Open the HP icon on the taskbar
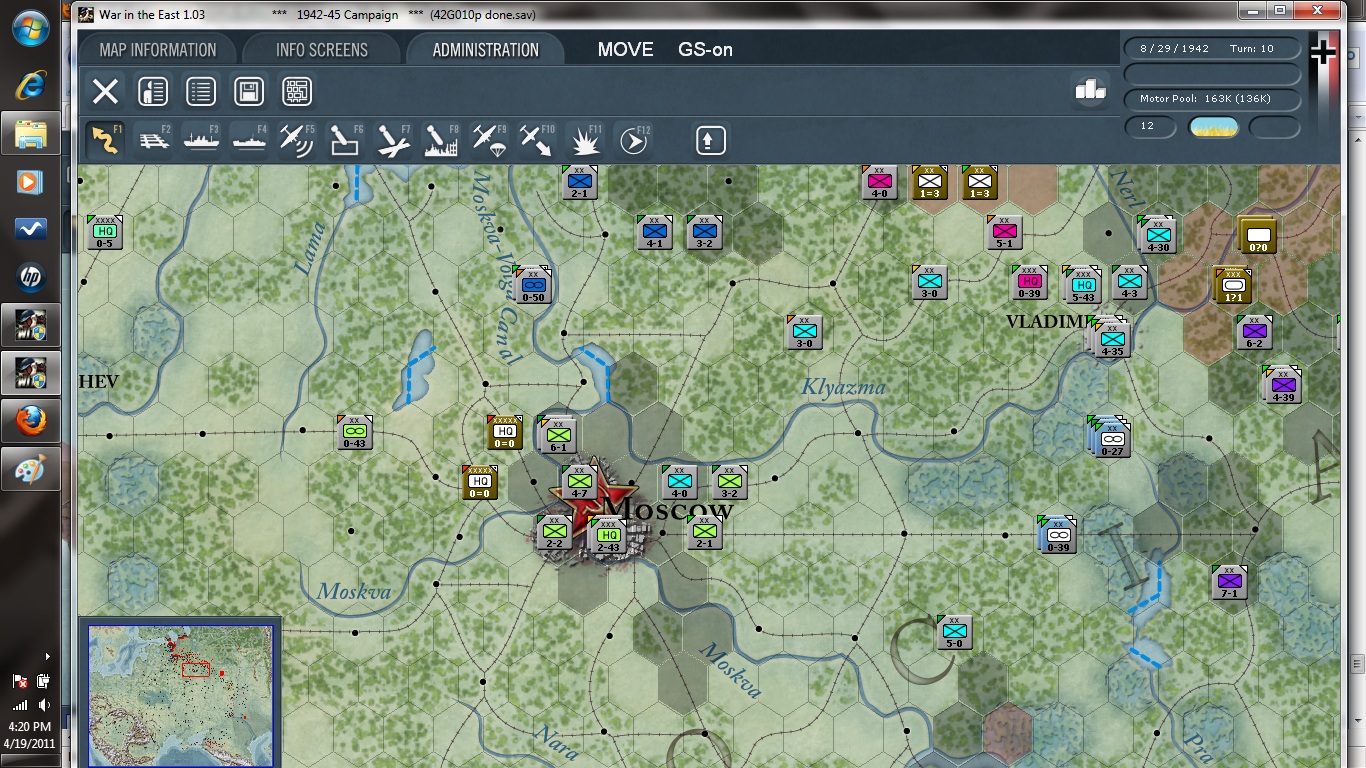Image resolution: width=1366 pixels, height=768 pixels. (x=31, y=277)
